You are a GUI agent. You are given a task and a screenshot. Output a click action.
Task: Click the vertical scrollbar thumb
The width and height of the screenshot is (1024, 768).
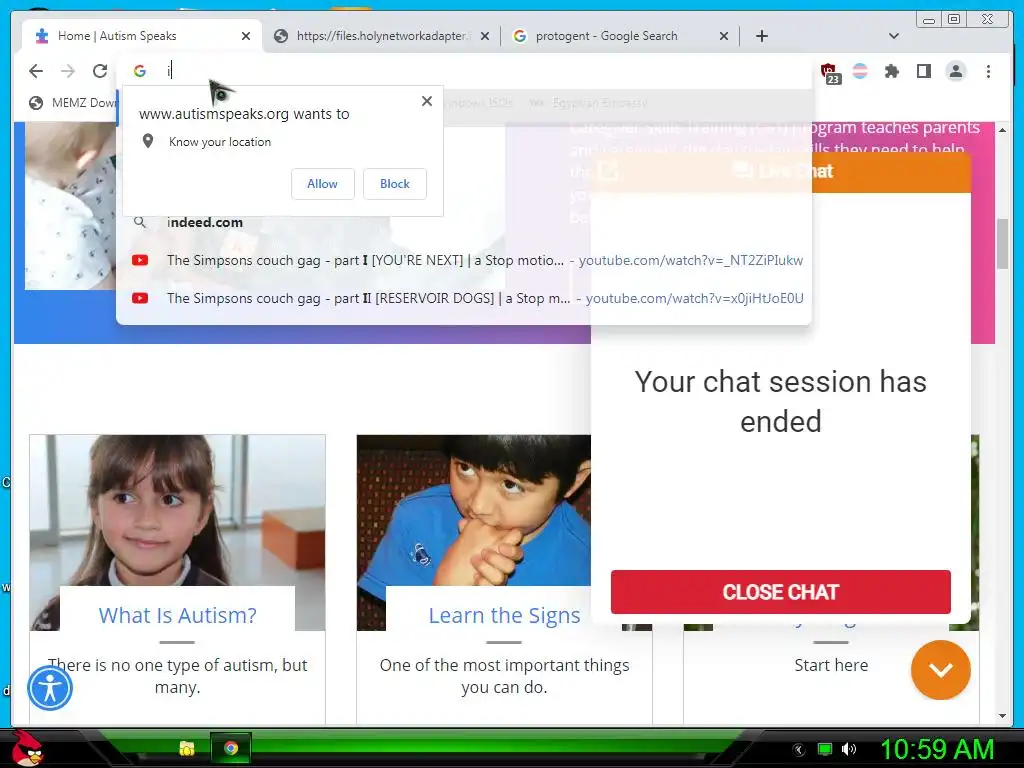[x=1002, y=244]
